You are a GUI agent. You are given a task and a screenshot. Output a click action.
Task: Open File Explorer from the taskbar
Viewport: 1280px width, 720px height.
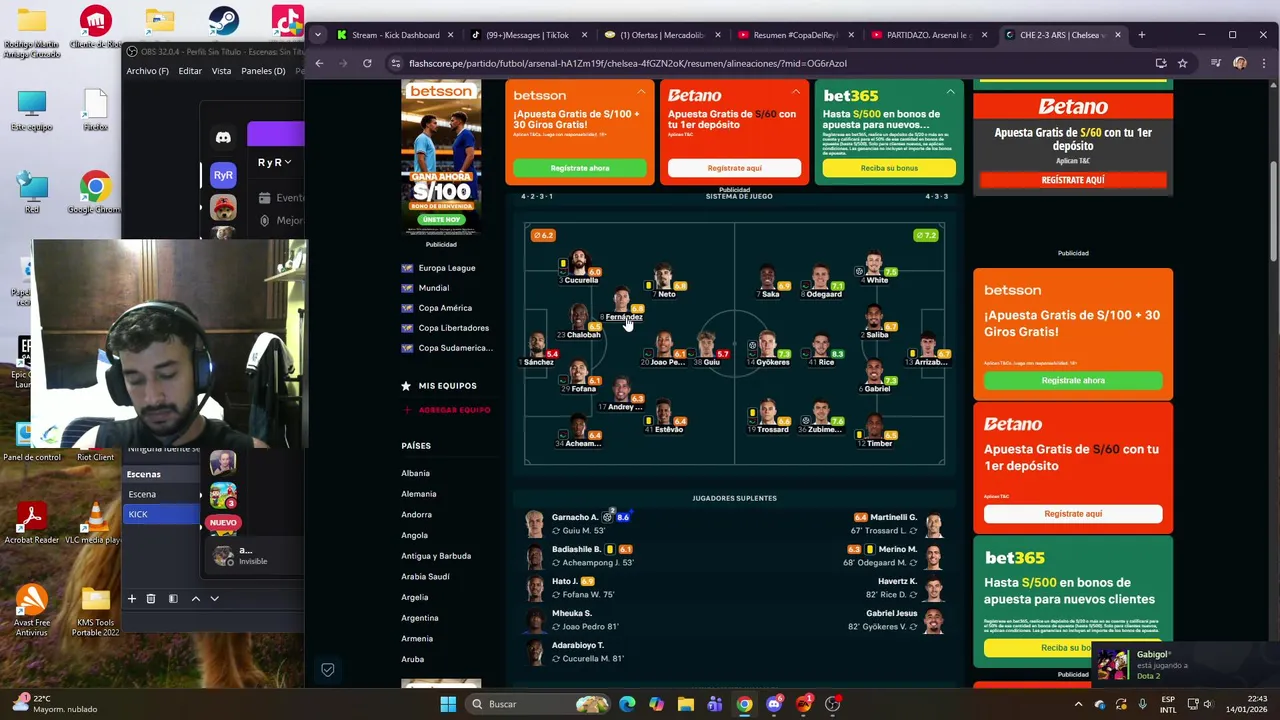coord(686,704)
